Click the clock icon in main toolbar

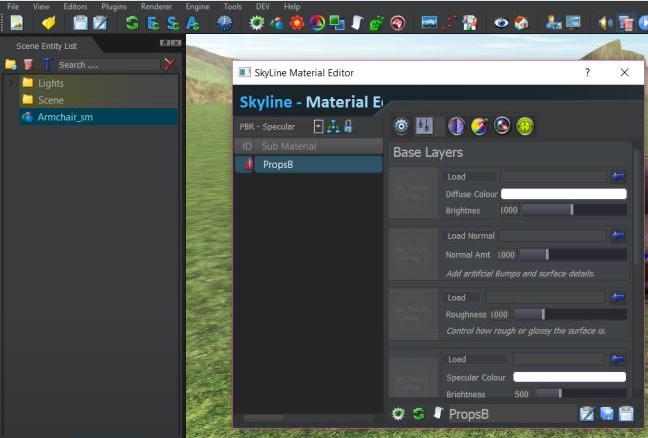[x=225, y=23]
